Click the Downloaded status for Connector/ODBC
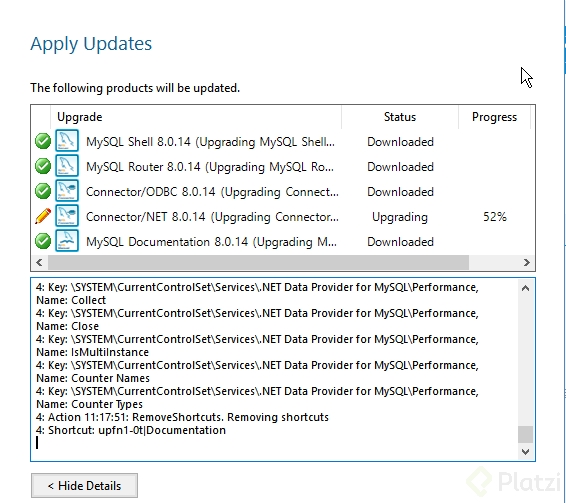 [400, 192]
